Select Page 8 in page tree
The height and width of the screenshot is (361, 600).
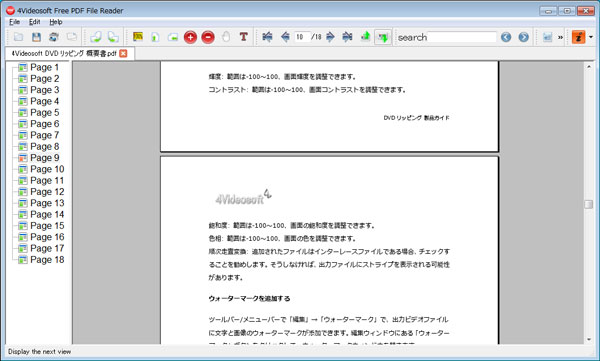(44, 147)
